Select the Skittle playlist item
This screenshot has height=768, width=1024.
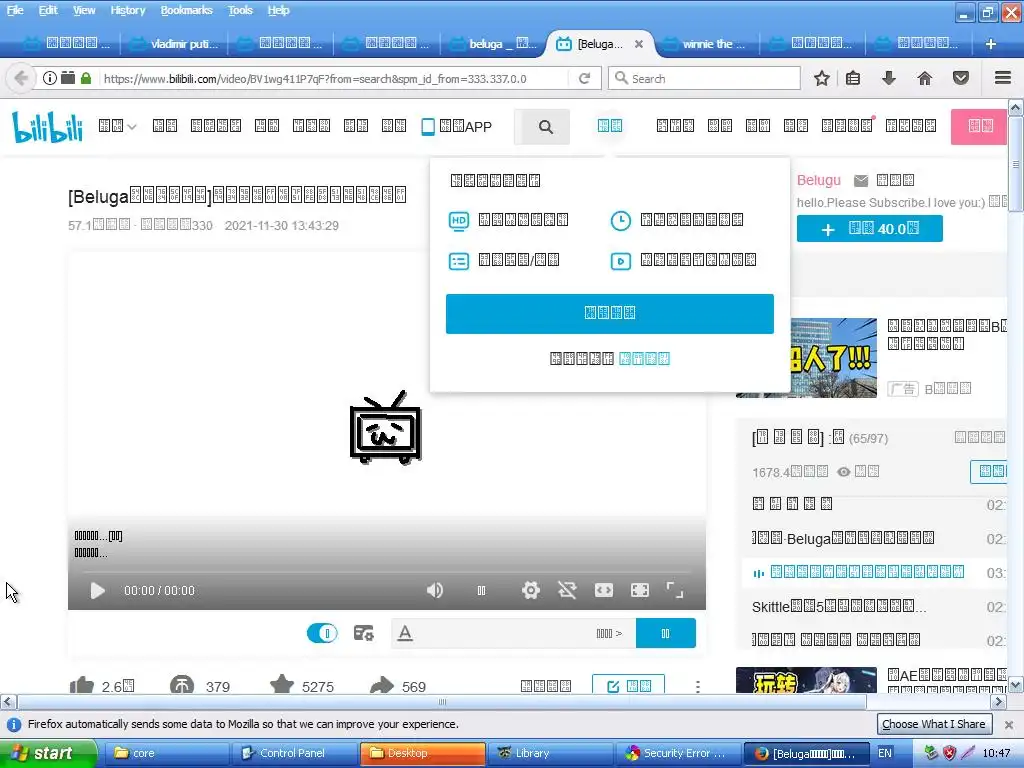(874, 606)
